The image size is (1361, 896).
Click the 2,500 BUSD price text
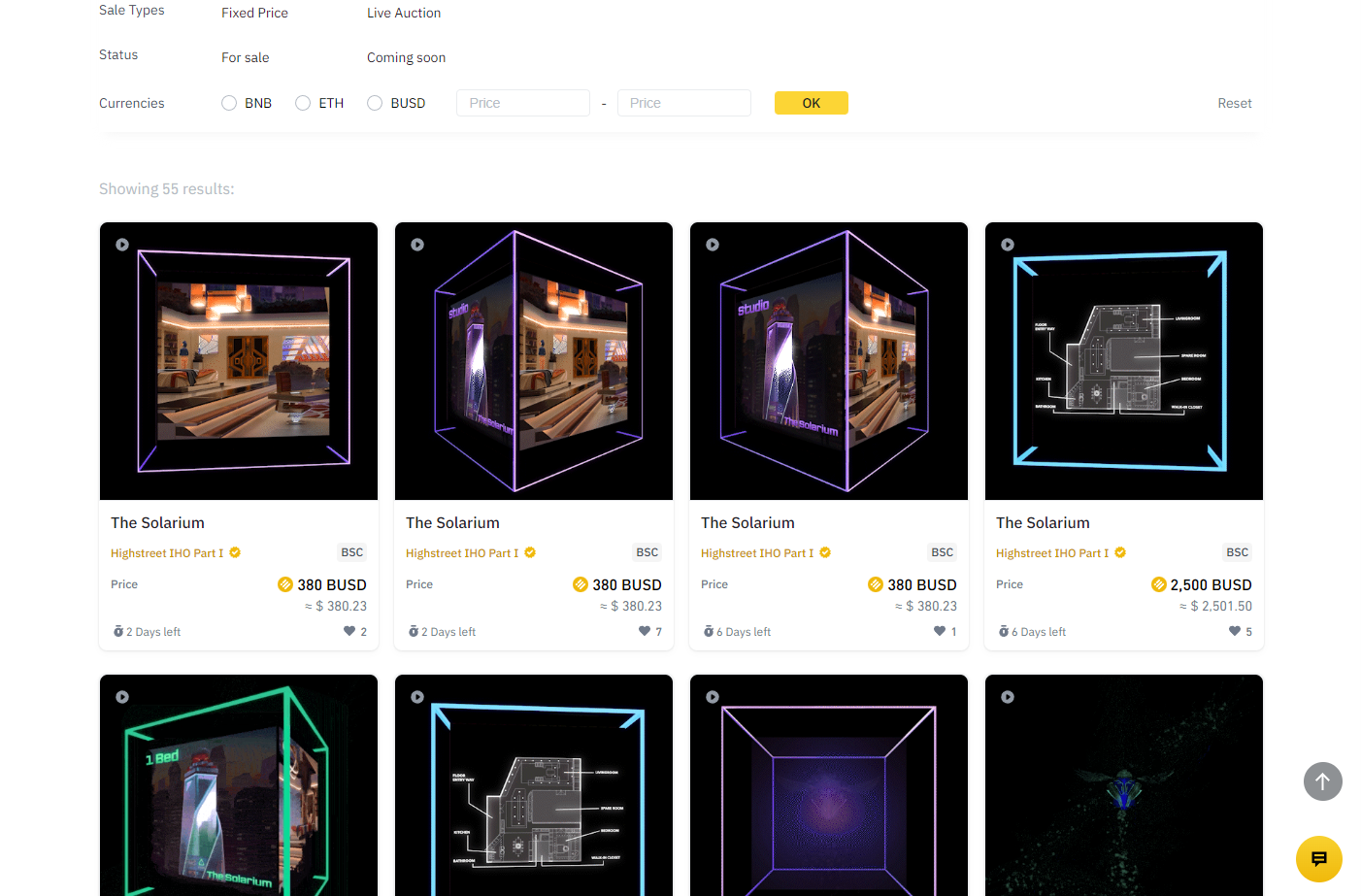coord(1211,584)
